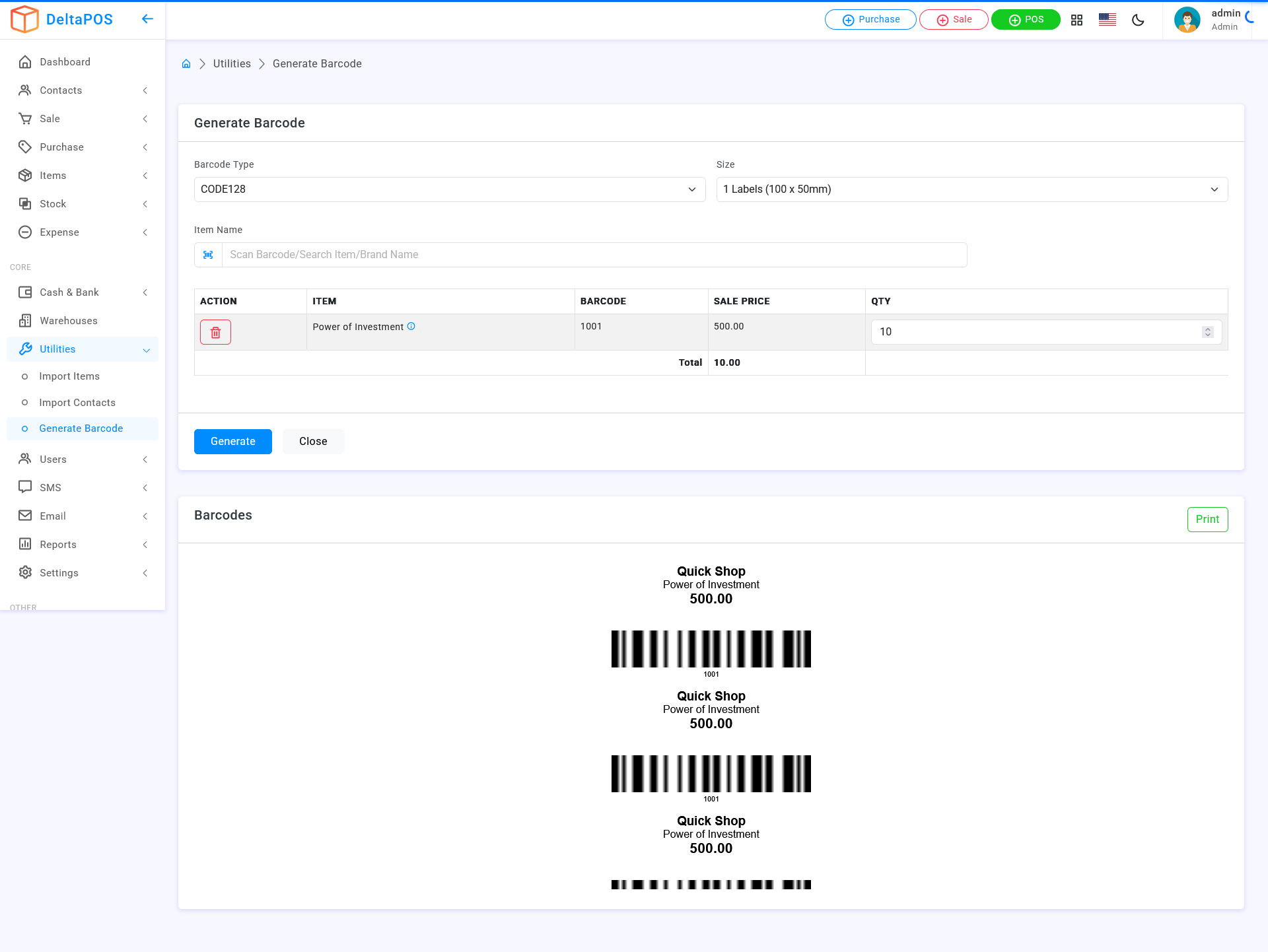Click the Total value 10.00

(x=727, y=362)
